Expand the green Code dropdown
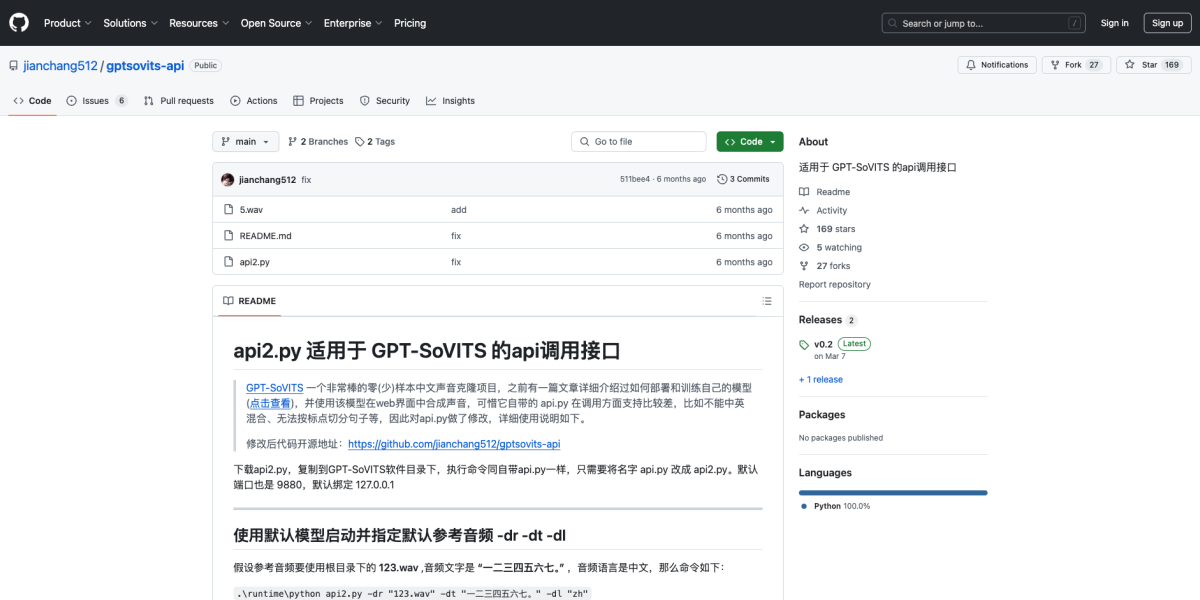The height and width of the screenshot is (600, 1200). pyautogui.click(x=749, y=141)
